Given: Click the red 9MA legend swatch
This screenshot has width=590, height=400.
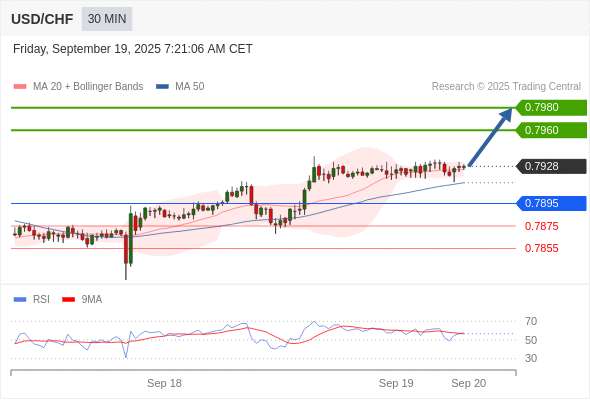Looking at the screenshot, I should click(68, 300).
